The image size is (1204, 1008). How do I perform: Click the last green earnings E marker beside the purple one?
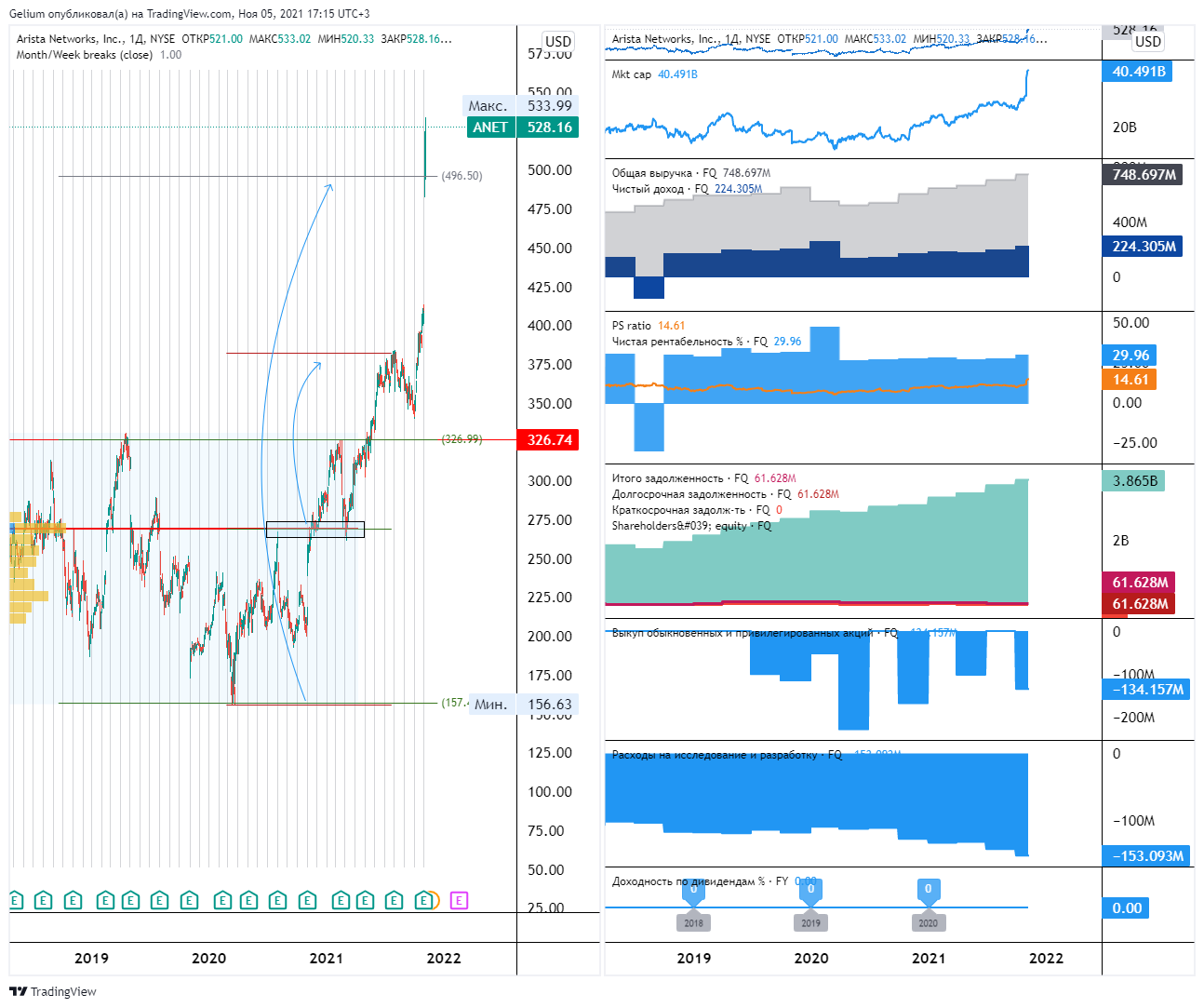424,900
